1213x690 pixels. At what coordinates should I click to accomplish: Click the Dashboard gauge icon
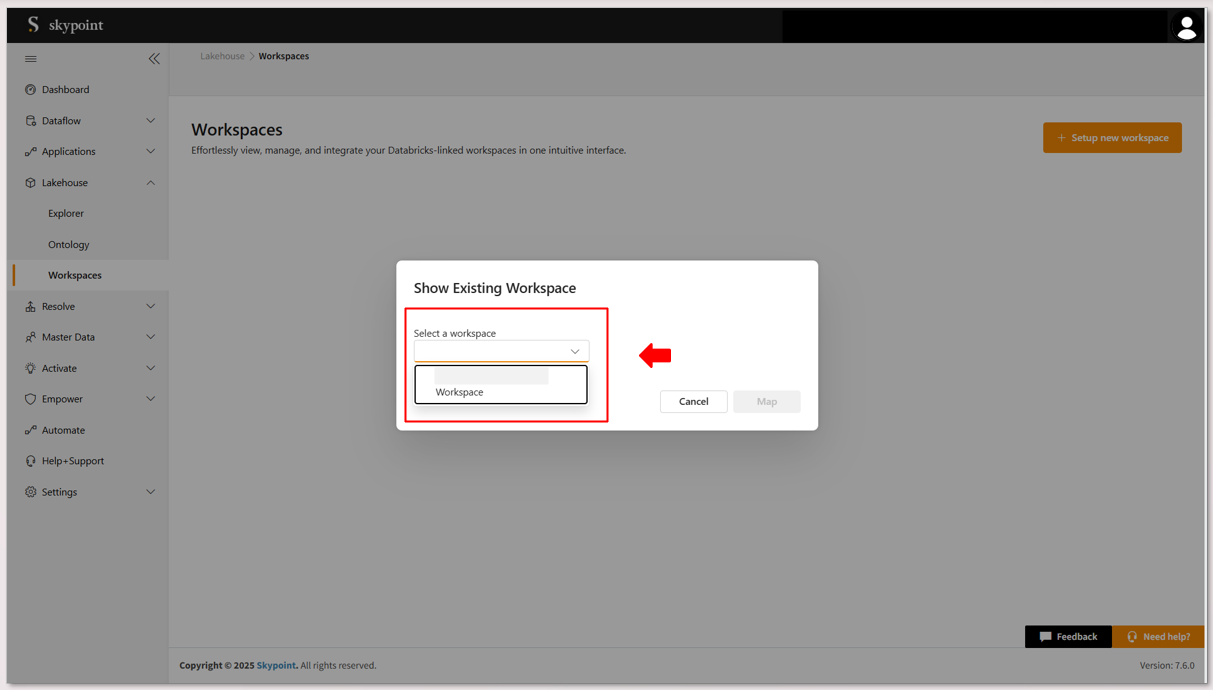point(31,90)
